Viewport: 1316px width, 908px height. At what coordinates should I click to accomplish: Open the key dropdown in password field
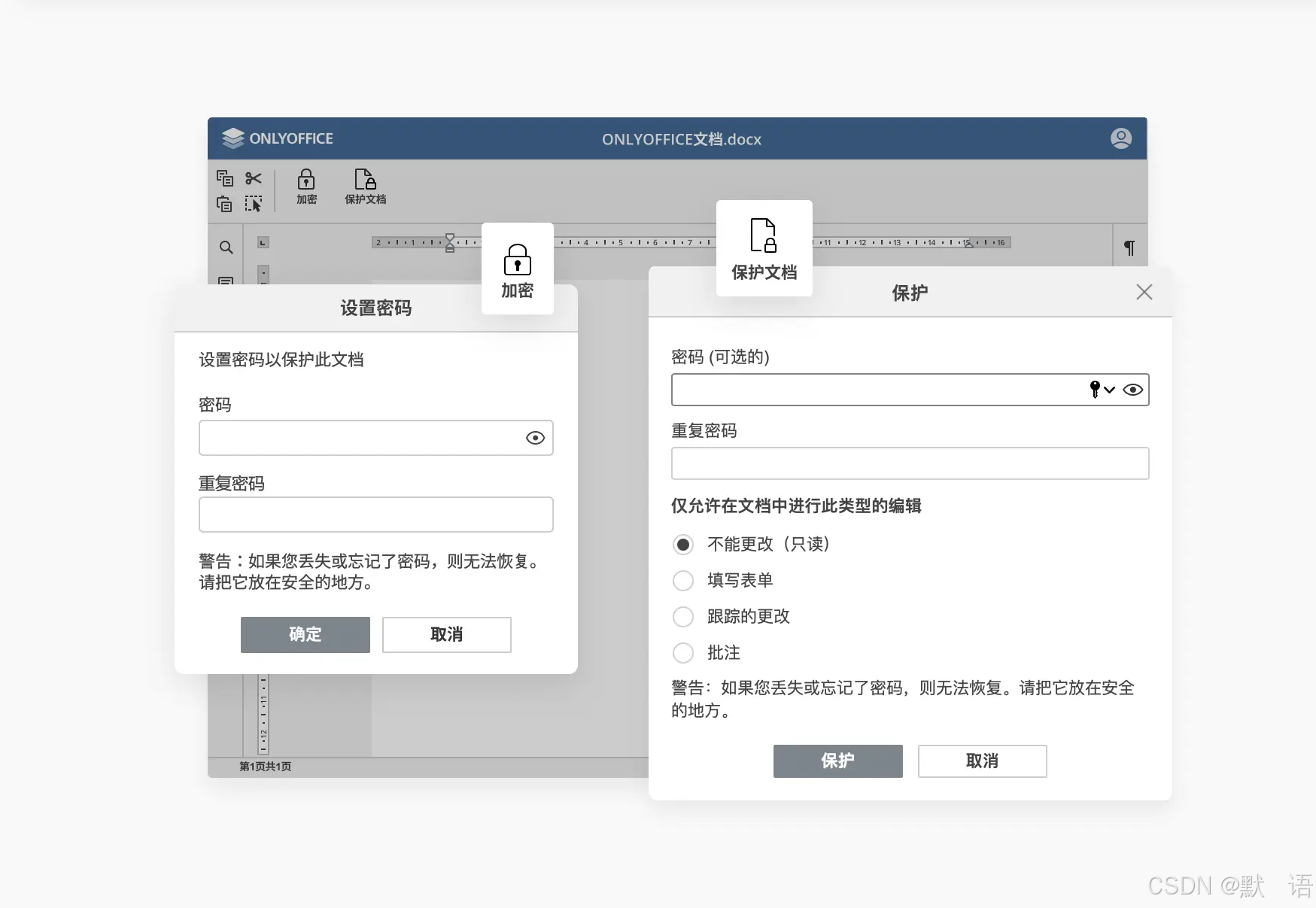click(1102, 390)
